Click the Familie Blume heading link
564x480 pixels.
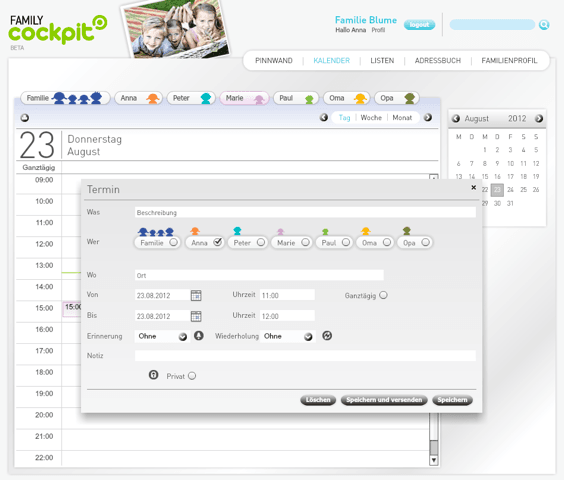pyautogui.click(x=365, y=20)
